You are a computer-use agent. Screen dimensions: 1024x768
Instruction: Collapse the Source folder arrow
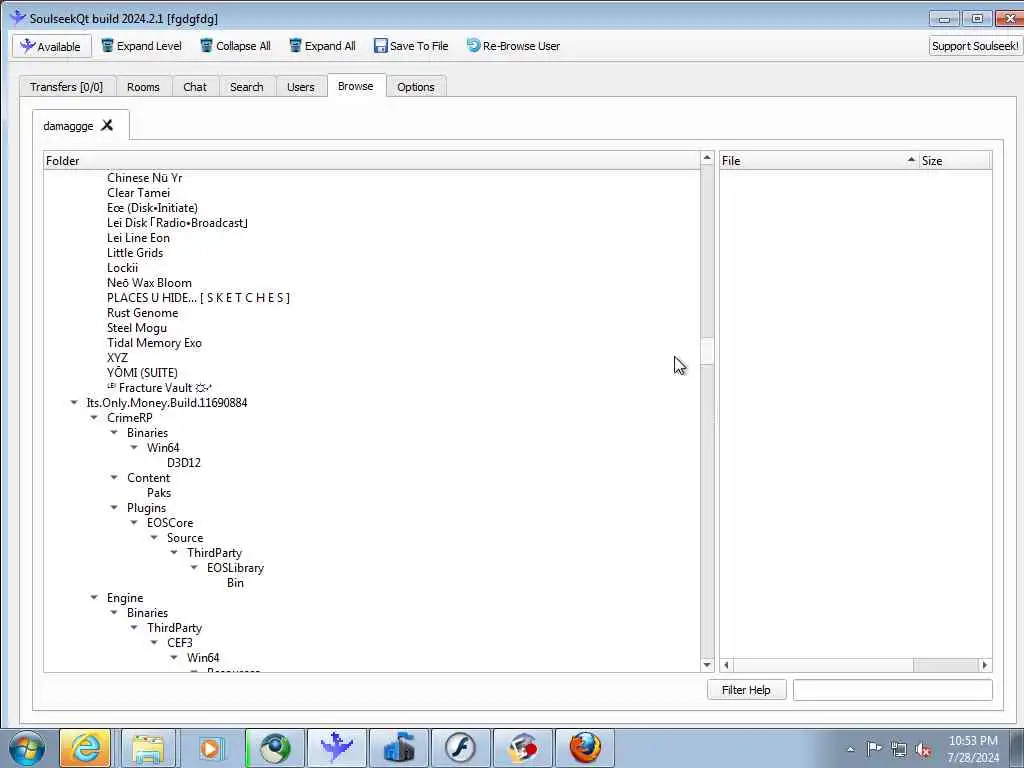pyautogui.click(x=154, y=537)
